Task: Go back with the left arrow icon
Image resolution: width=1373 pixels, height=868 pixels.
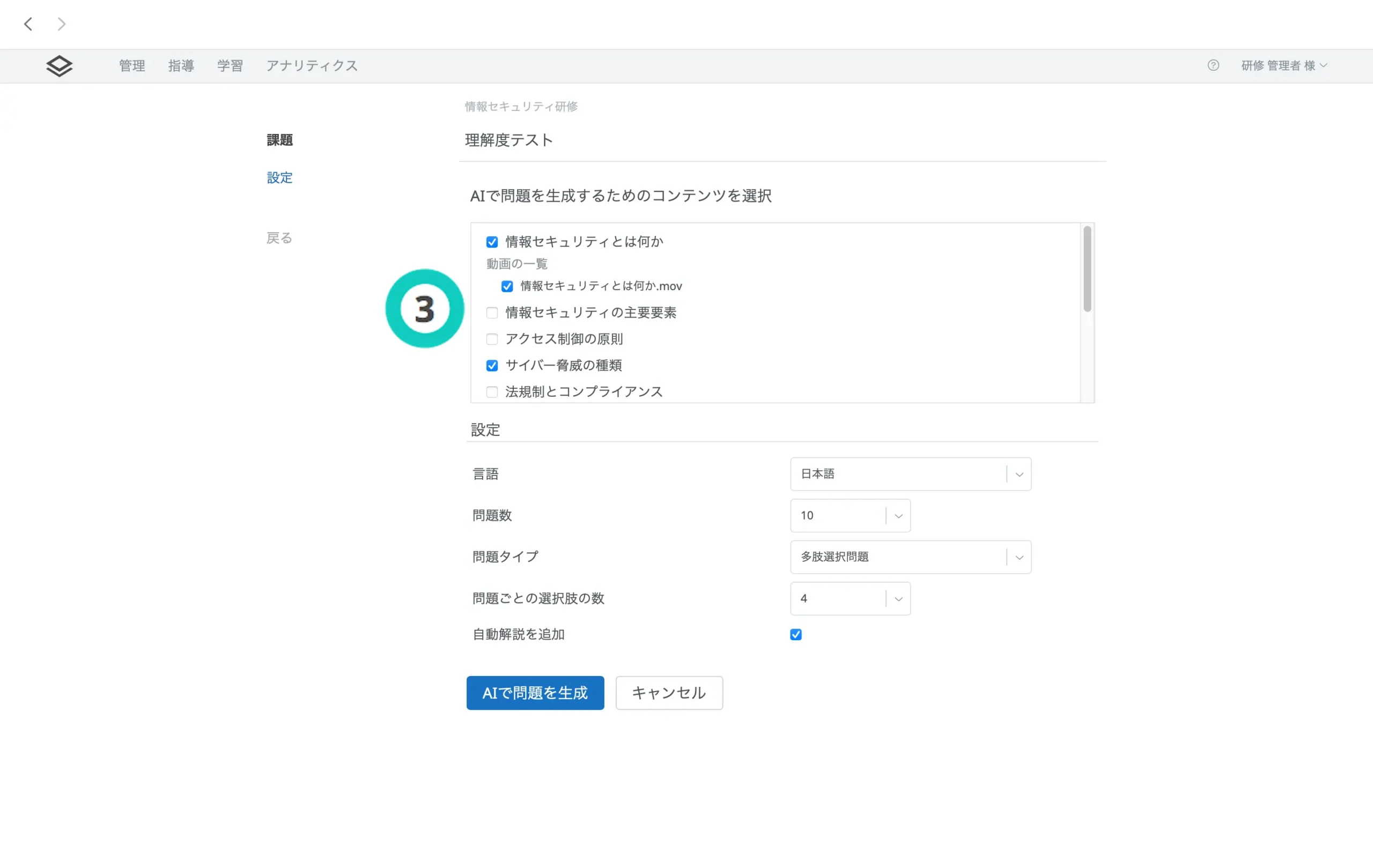Action: (28, 24)
